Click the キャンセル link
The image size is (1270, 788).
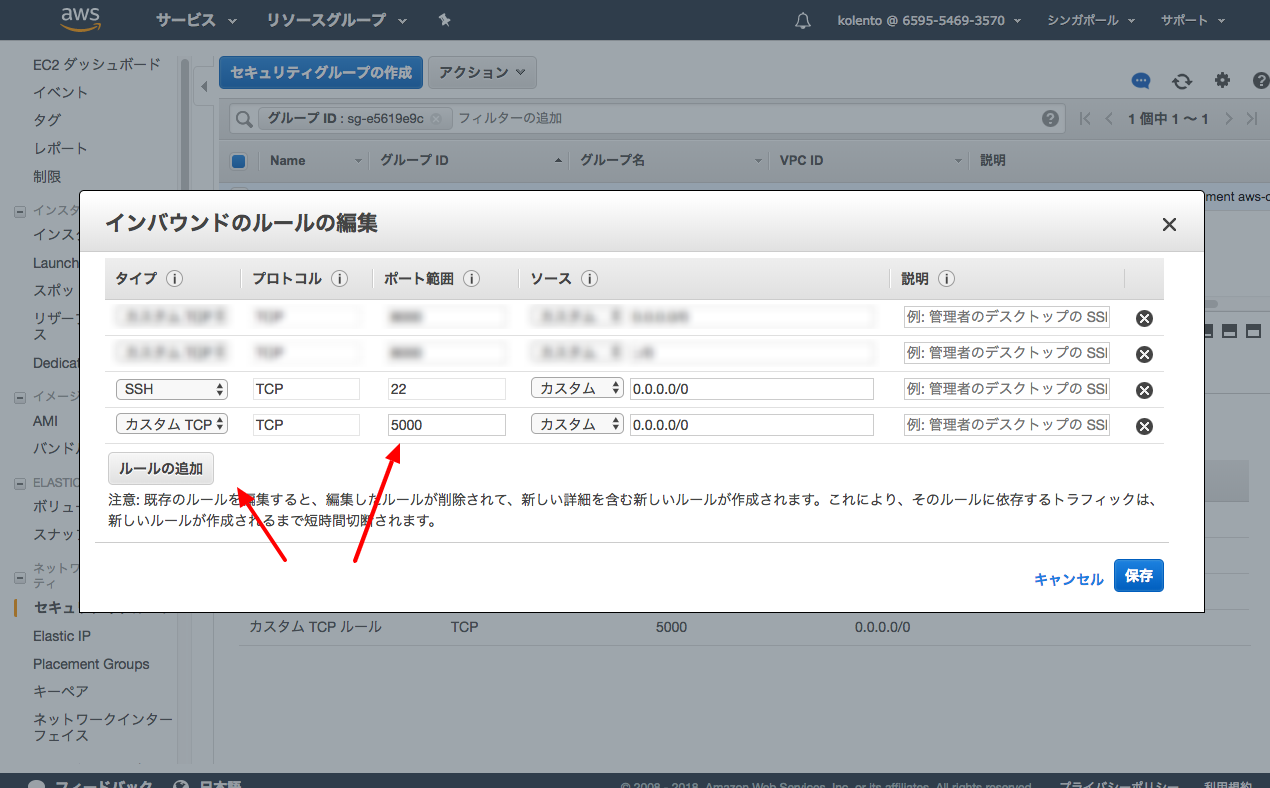click(1068, 578)
